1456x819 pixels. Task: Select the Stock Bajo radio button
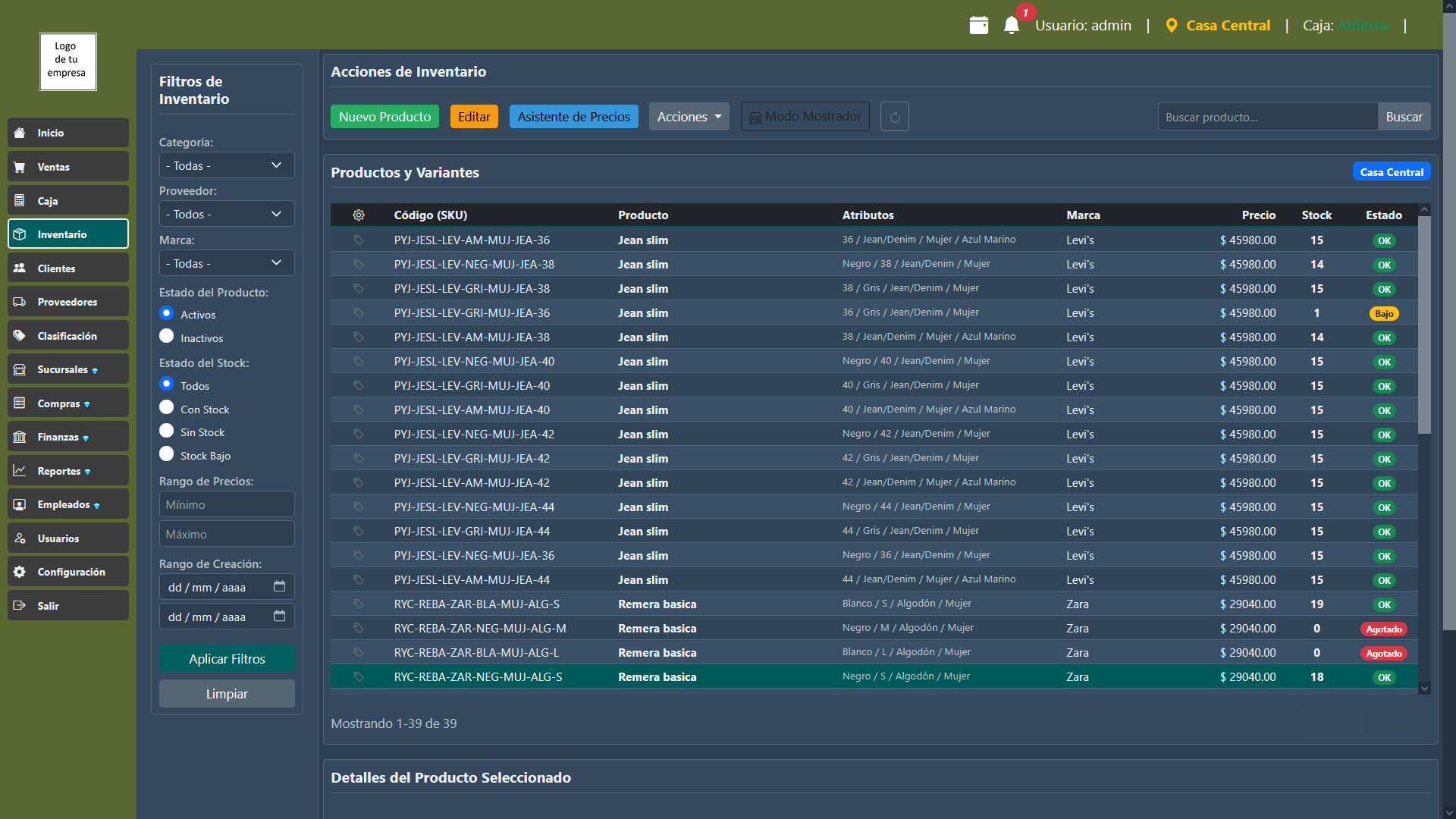(166, 453)
